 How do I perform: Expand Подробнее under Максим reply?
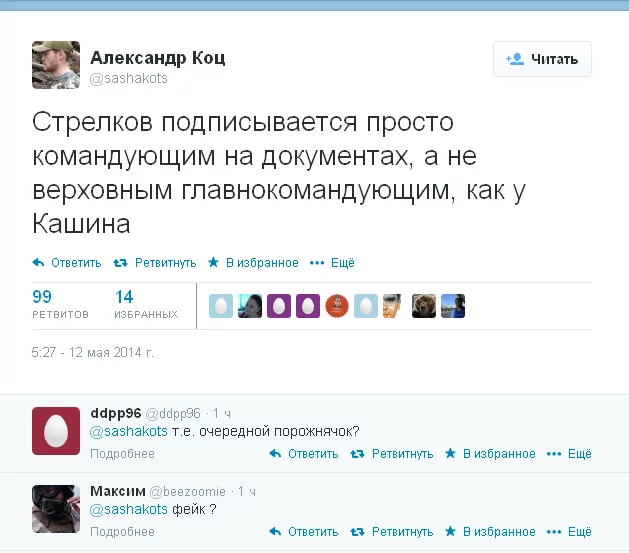(x=122, y=532)
